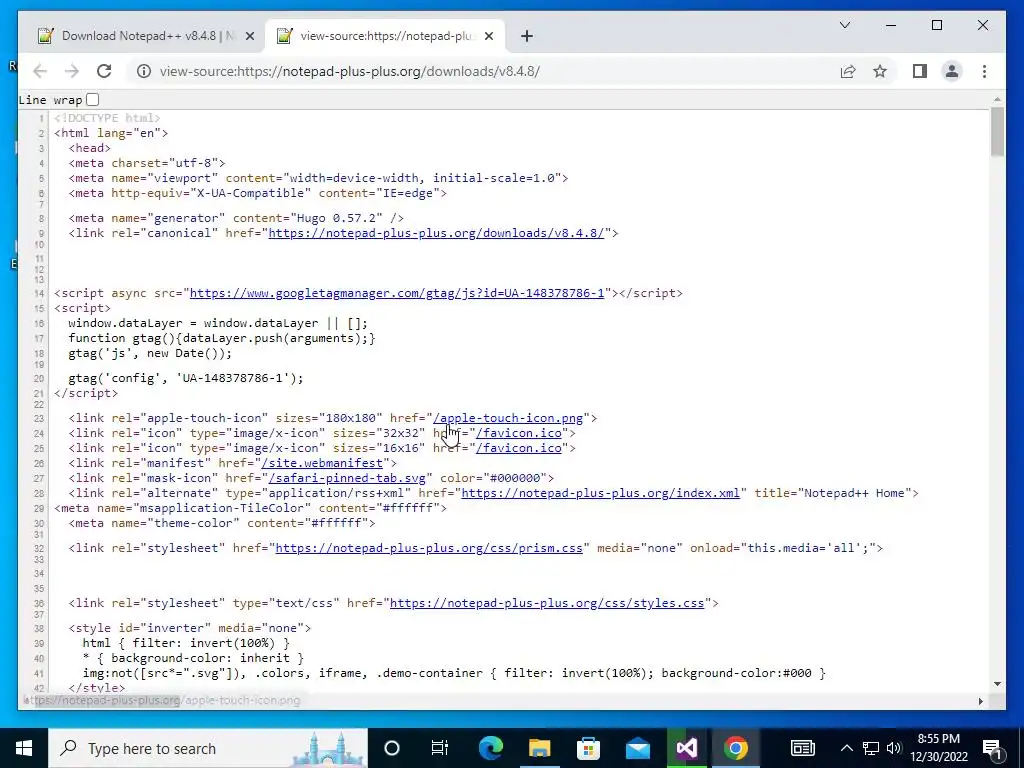
Task: Open canonical downloads/v8.4.8 link
Action: click(436, 233)
